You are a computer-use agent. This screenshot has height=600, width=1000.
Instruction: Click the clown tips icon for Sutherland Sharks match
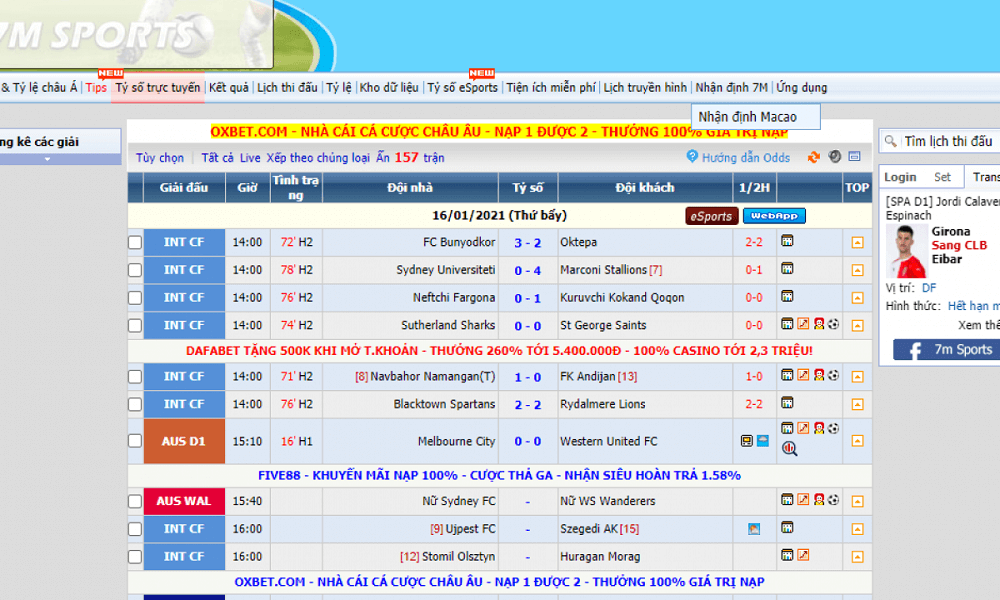(x=819, y=324)
